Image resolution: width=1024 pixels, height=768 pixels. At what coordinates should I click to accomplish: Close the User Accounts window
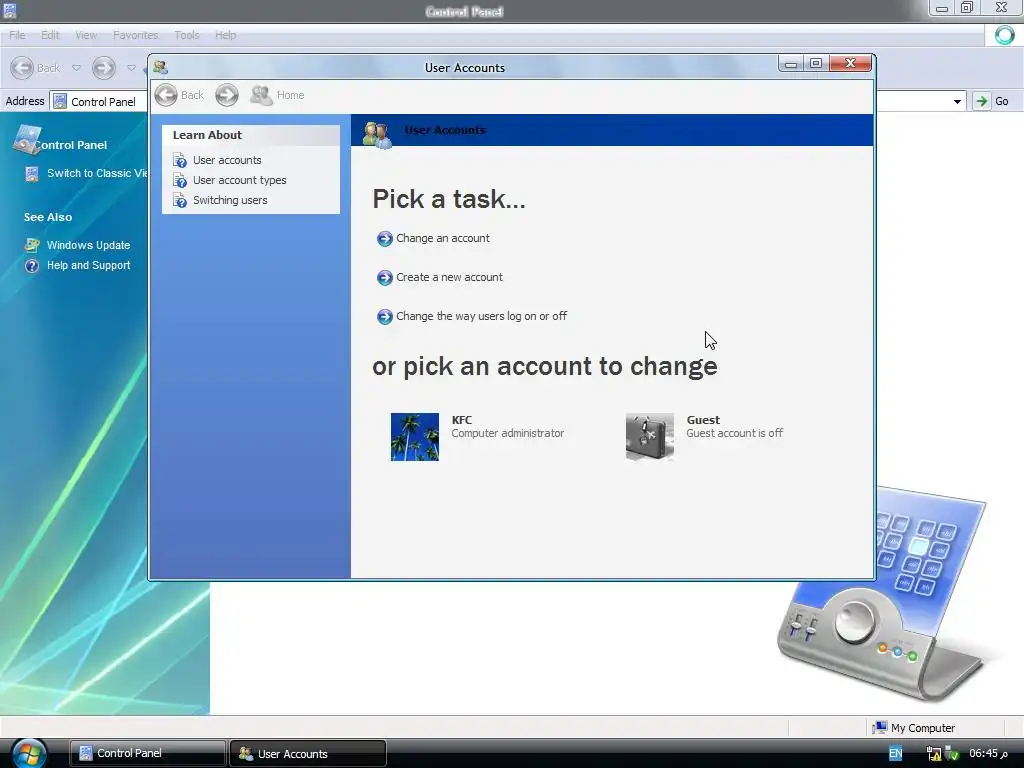tap(850, 63)
